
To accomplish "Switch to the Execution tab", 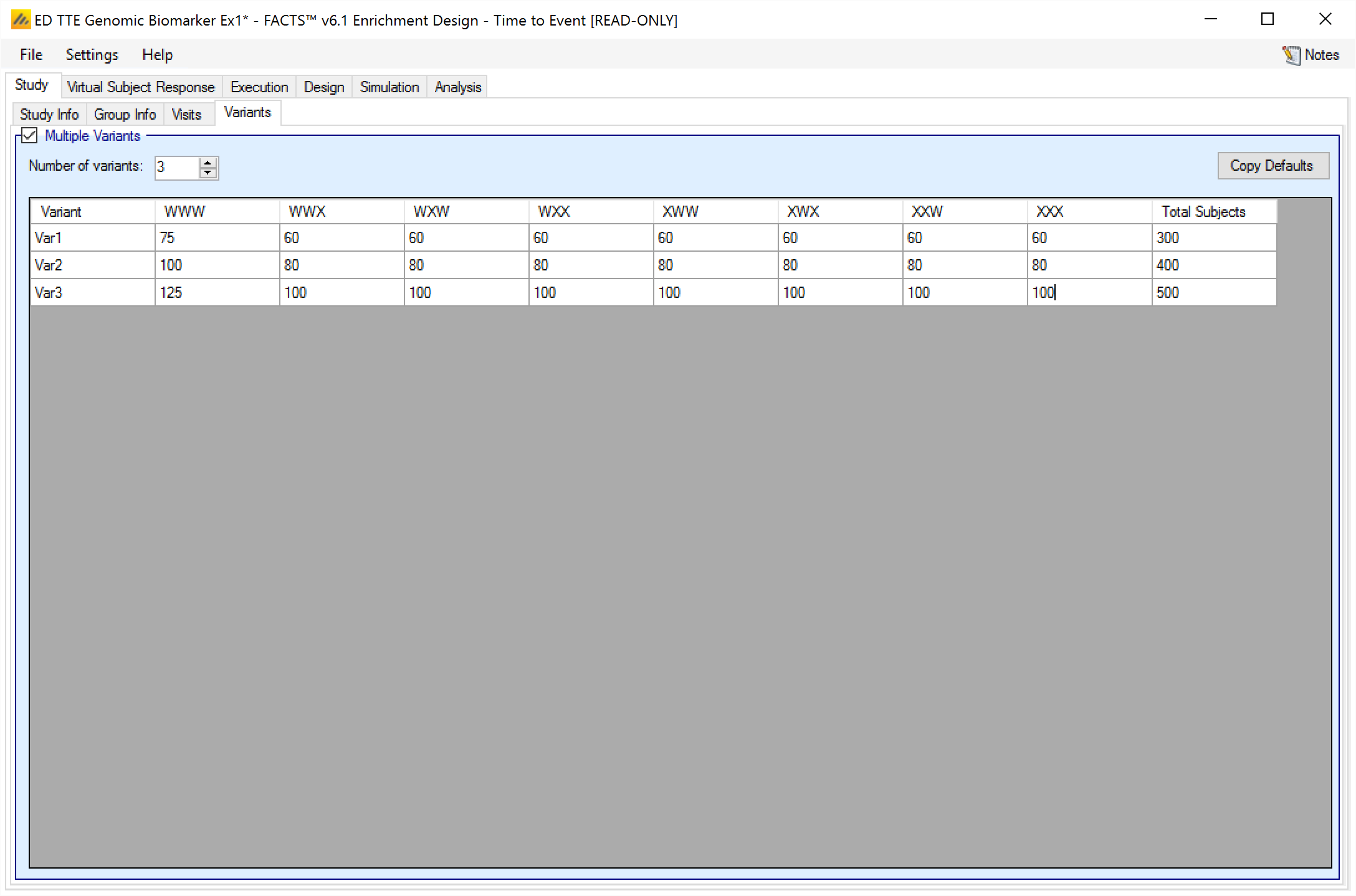I will [x=259, y=87].
